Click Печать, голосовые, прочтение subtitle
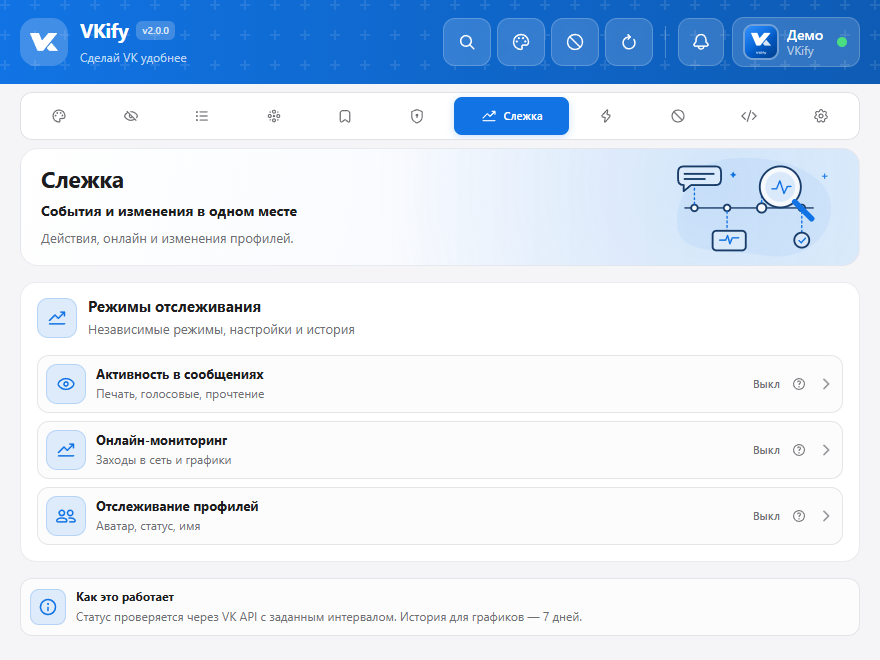This screenshot has height=660, width=880. 180,394
